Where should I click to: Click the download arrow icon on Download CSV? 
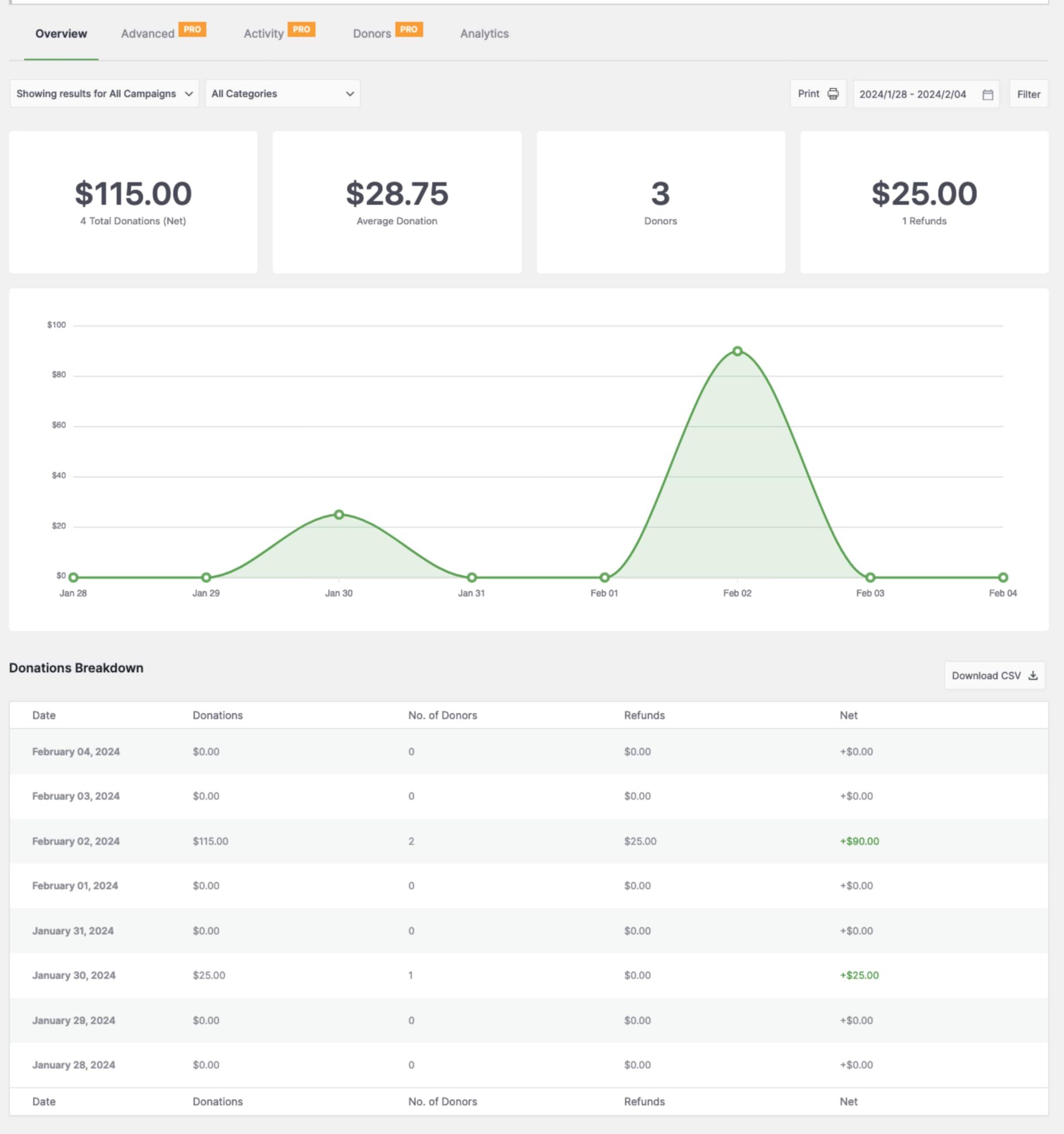point(1032,676)
